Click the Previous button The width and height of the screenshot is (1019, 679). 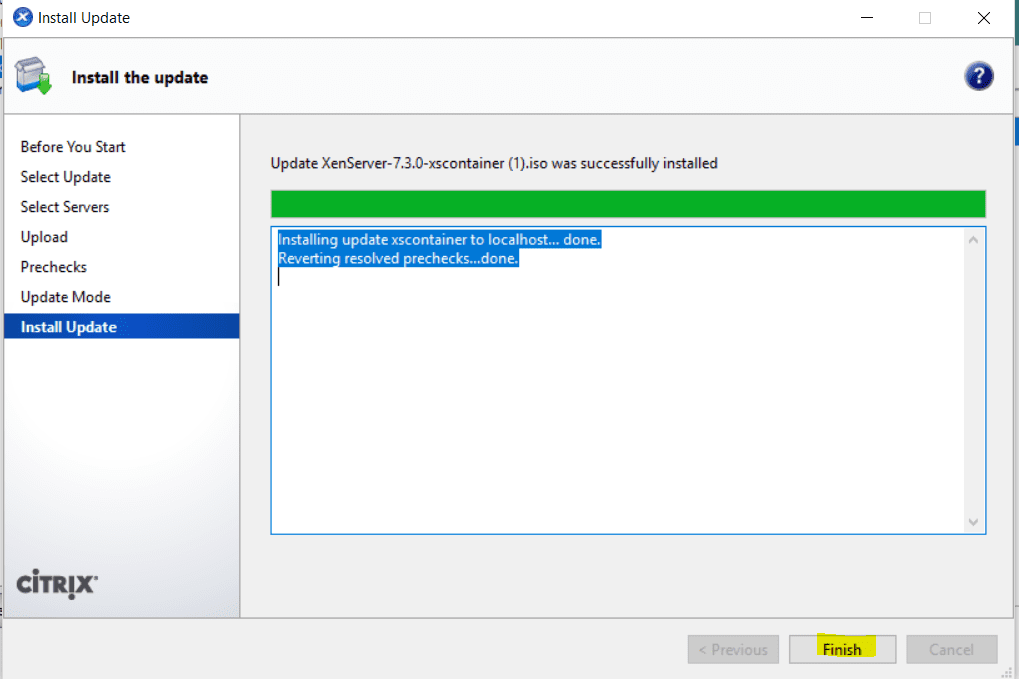point(732,649)
